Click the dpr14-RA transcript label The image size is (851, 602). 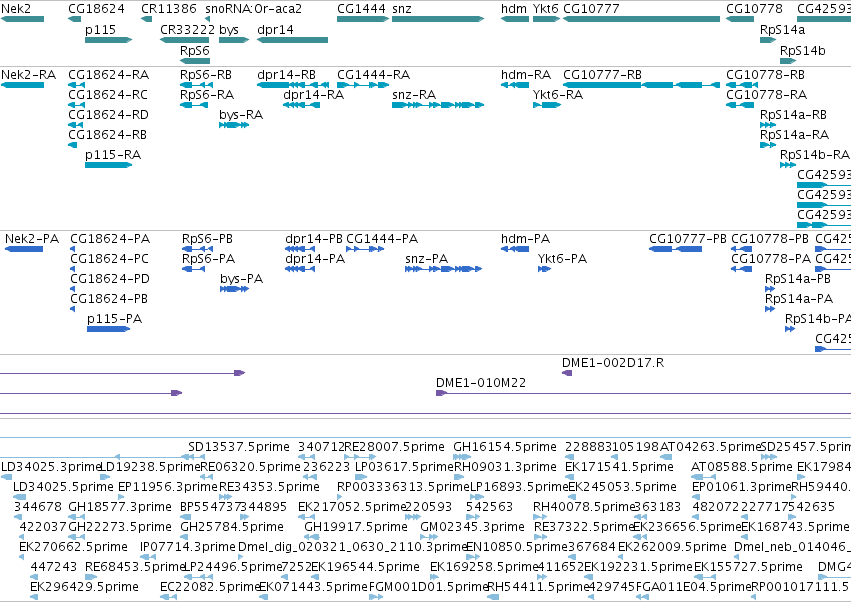[314, 94]
